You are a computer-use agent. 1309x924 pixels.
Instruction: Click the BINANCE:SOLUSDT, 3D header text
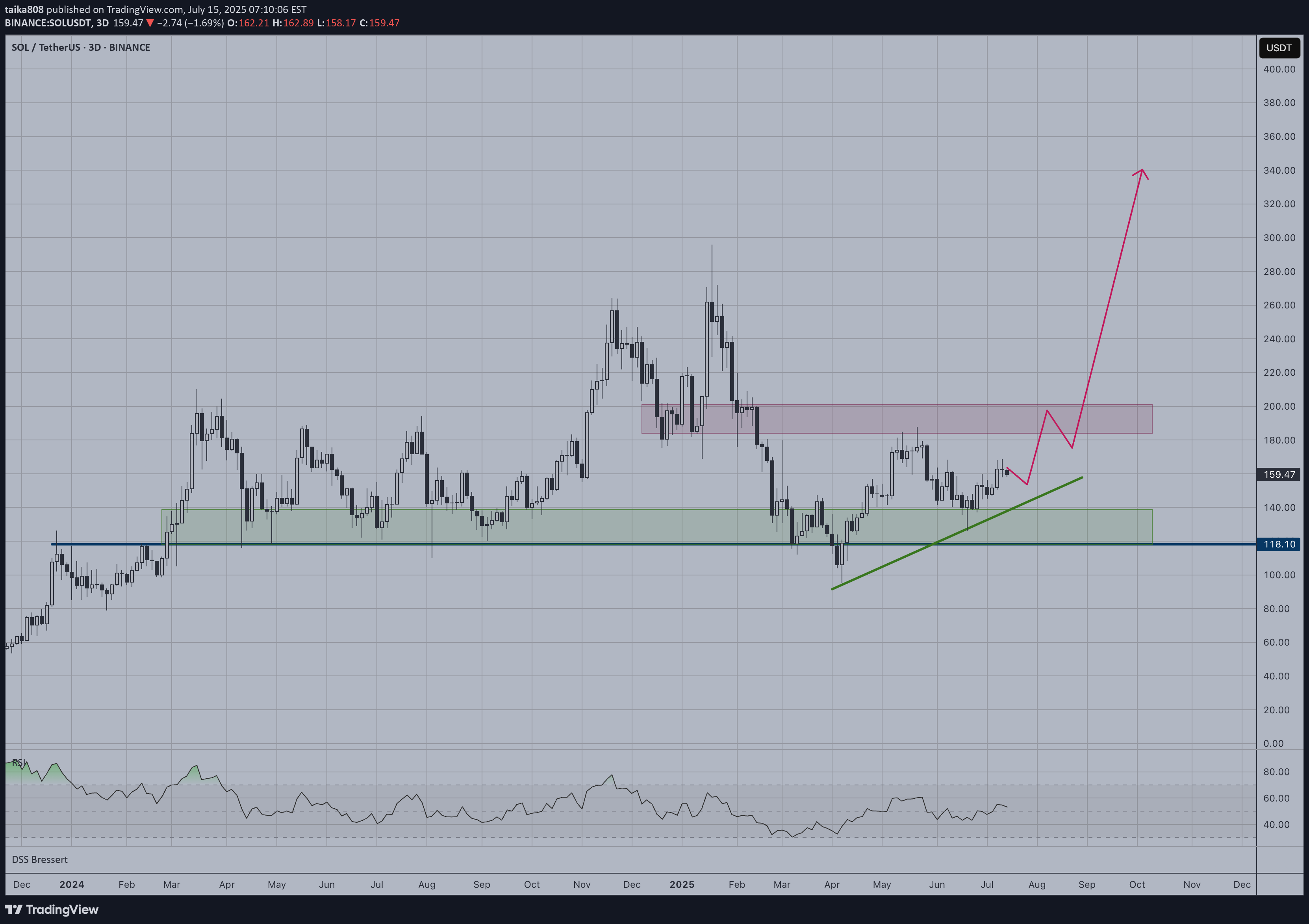pos(56,23)
